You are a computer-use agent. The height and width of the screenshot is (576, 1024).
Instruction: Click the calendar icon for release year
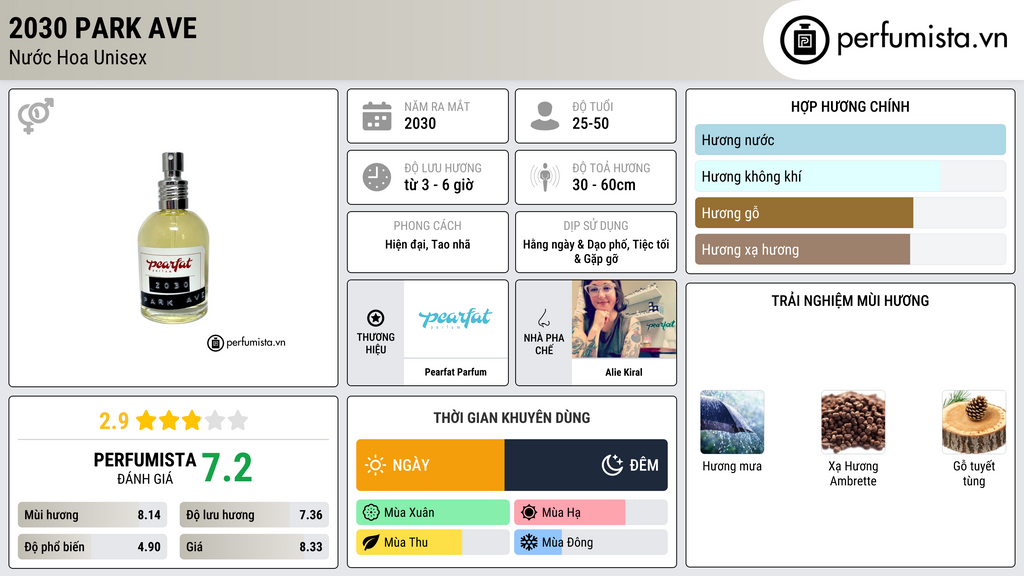pyautogui.click(x=377, y=116)
